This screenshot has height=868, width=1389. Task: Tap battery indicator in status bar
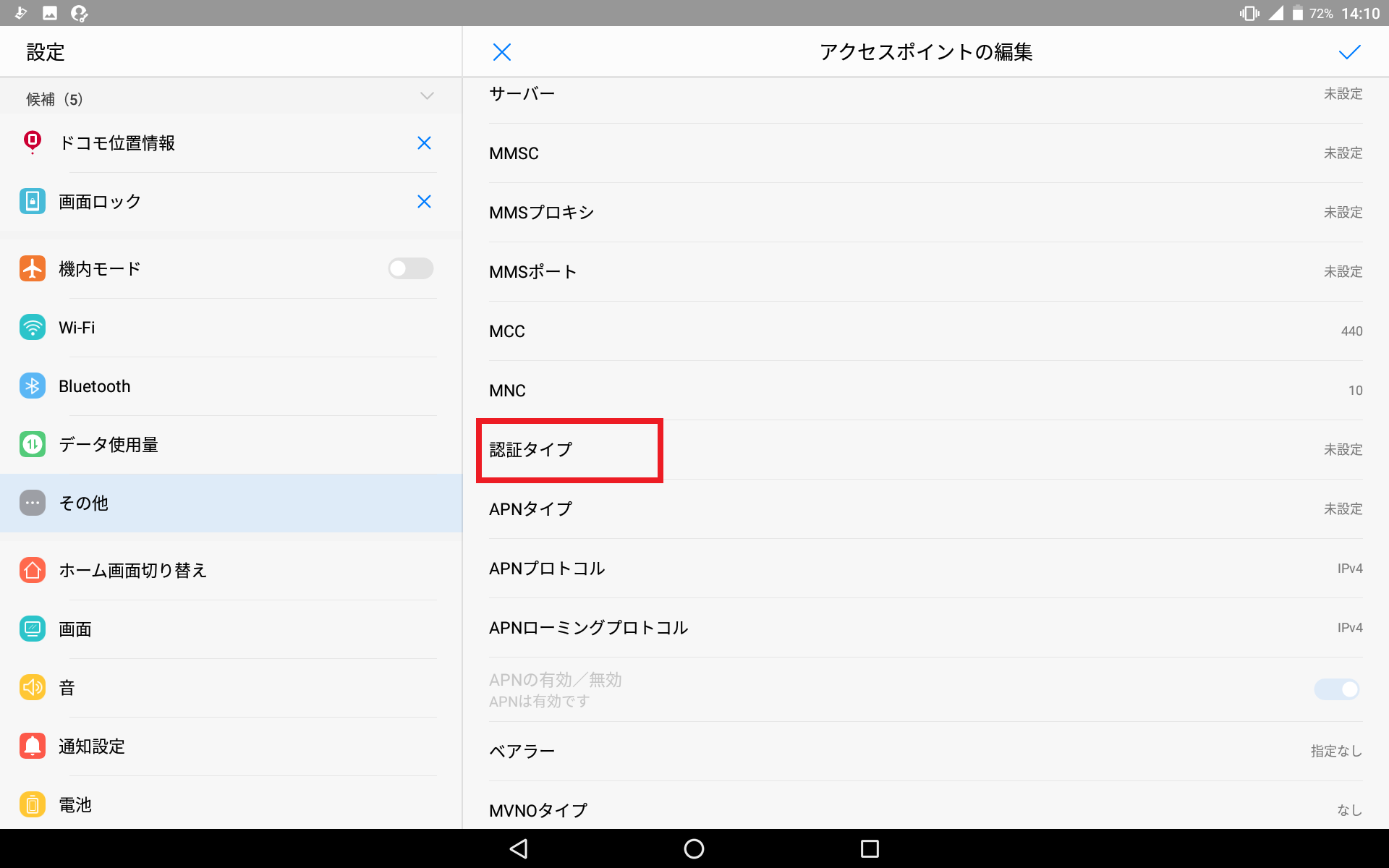coord(1298,13)
